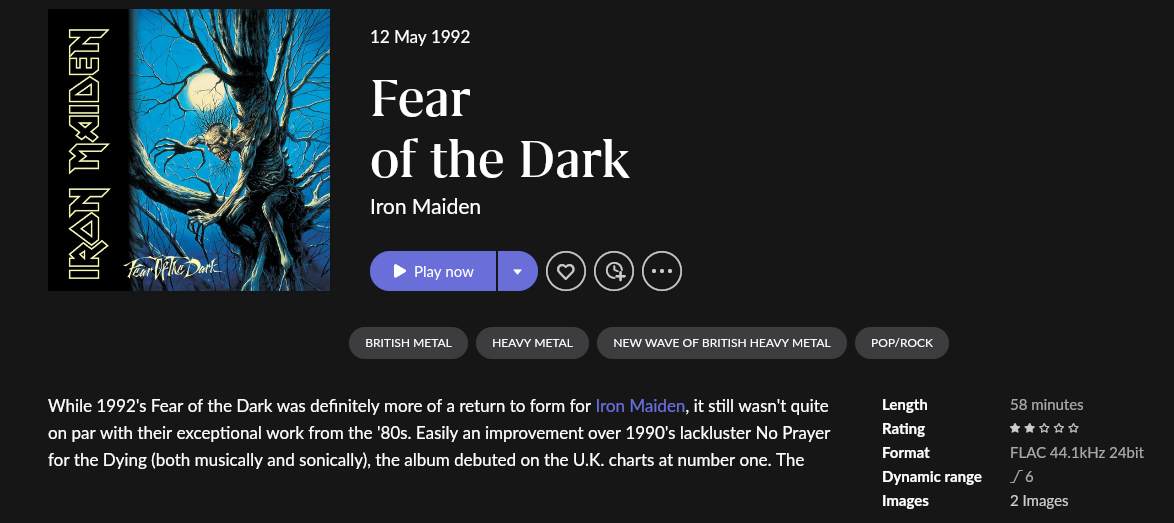Click the FLAC 44.1kHz 24bit format value

[x=1076, y=453]
